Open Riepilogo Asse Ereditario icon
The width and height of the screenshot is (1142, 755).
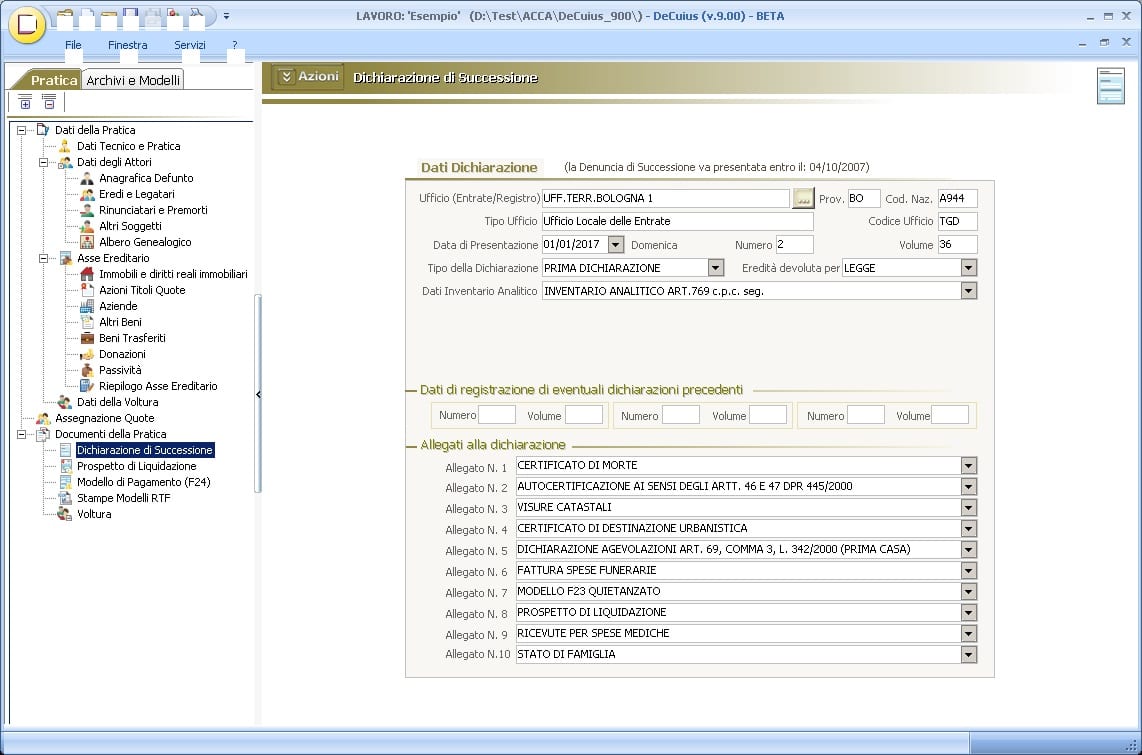coord(87,387)
